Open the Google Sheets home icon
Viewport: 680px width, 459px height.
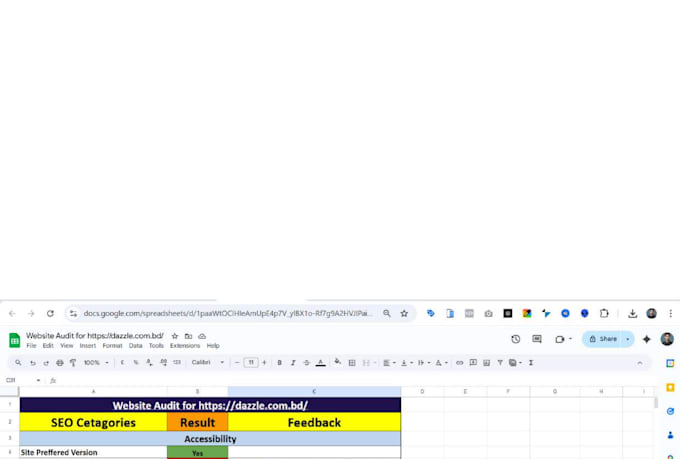pyautogui.click(x=15, y=341)
